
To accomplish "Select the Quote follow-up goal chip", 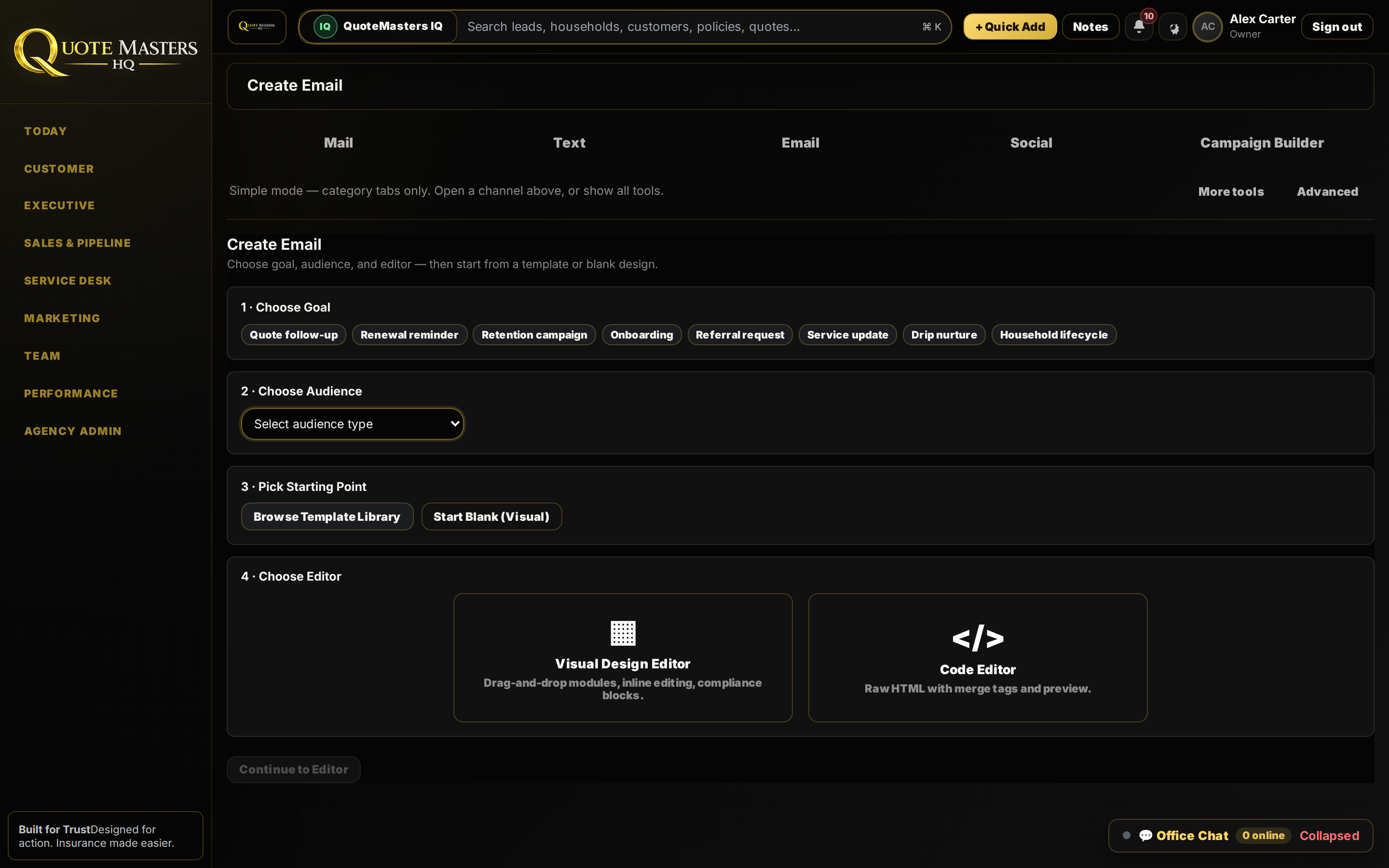I will point(294,335).
